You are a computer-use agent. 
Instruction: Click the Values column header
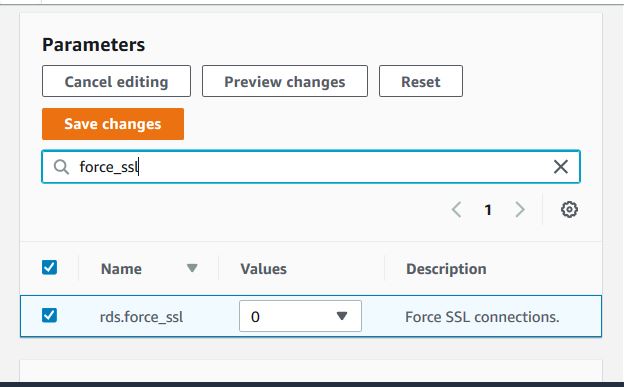coord(263,269)
